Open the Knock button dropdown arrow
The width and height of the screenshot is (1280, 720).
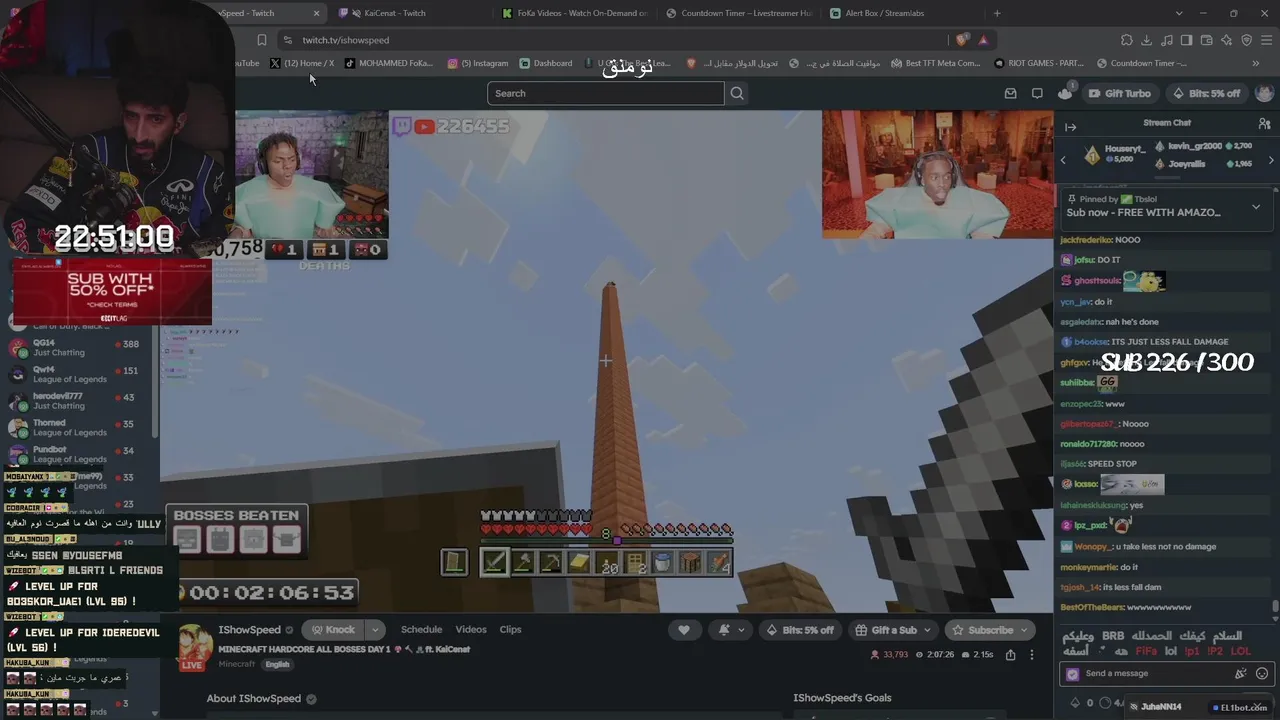pos(375,630)
